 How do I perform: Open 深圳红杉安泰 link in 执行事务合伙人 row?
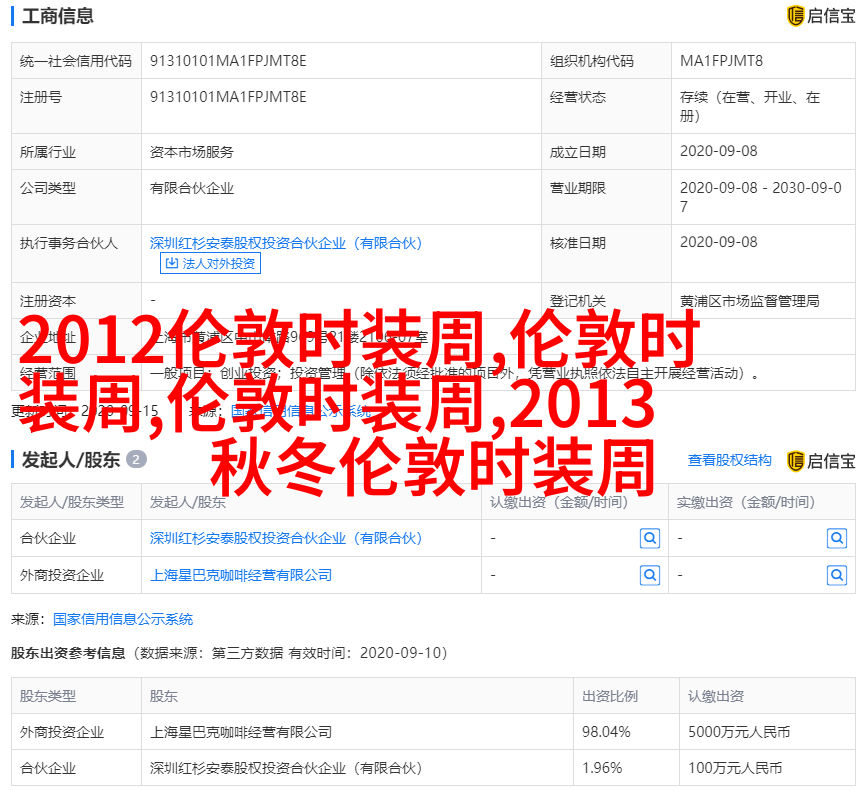pyautogui.click(x=286, y=243)
